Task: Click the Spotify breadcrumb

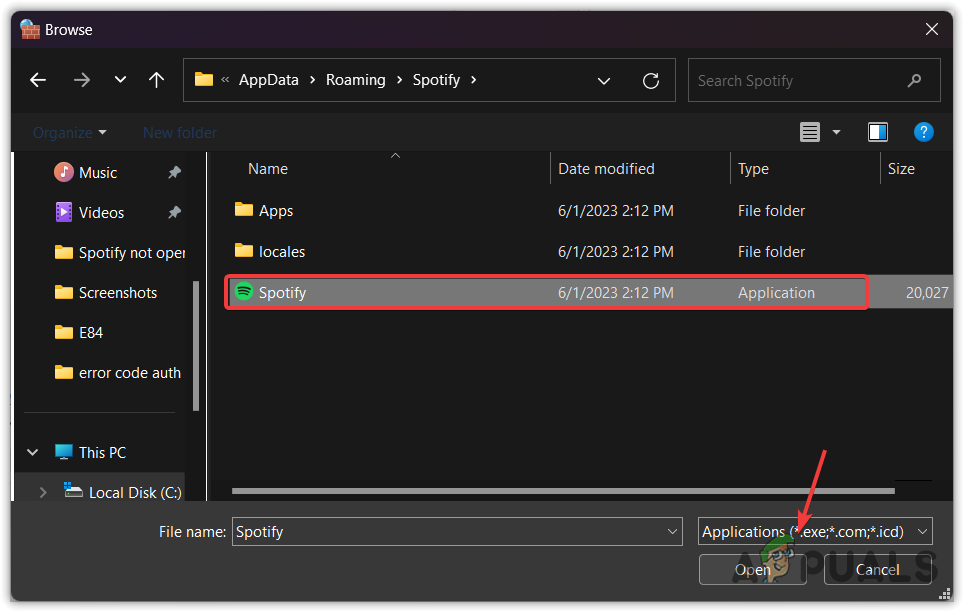Action: pos(436,80)
